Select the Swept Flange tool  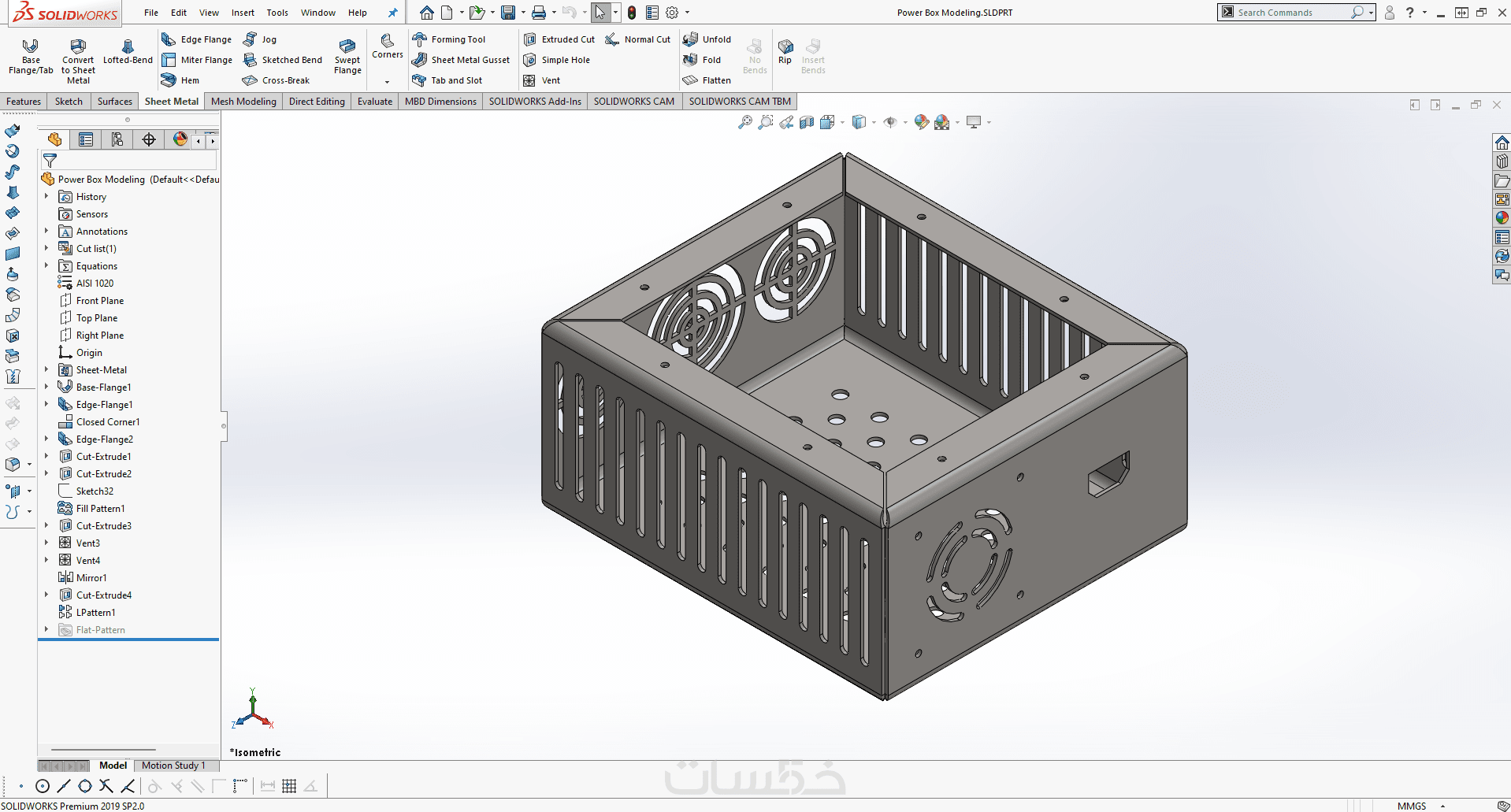(347, 57)
